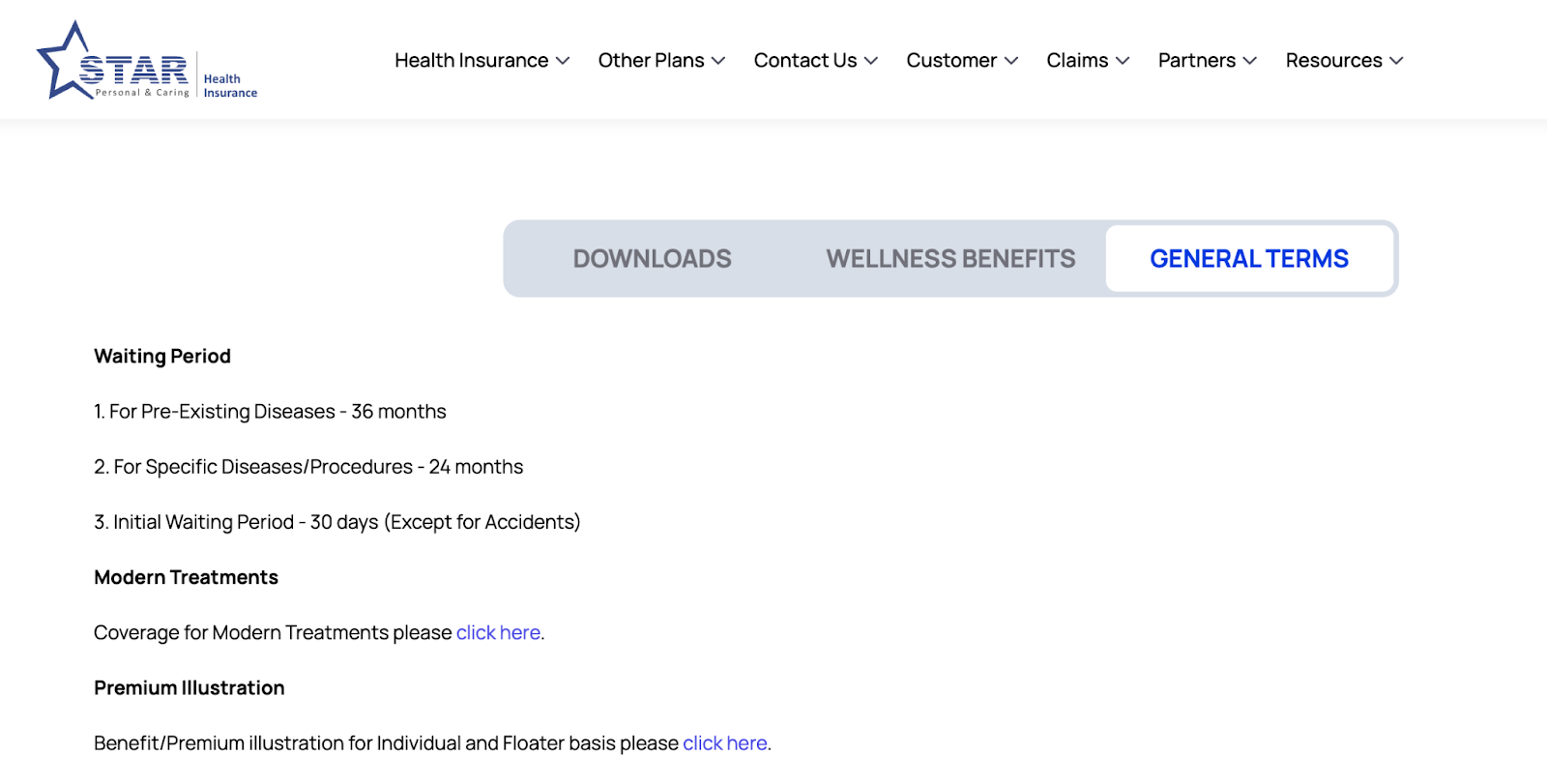Image resolution: width=1547 pixels, height=784 pixels.
Task: Expand the Partners chevron arrow
Action: (1250, 61)
